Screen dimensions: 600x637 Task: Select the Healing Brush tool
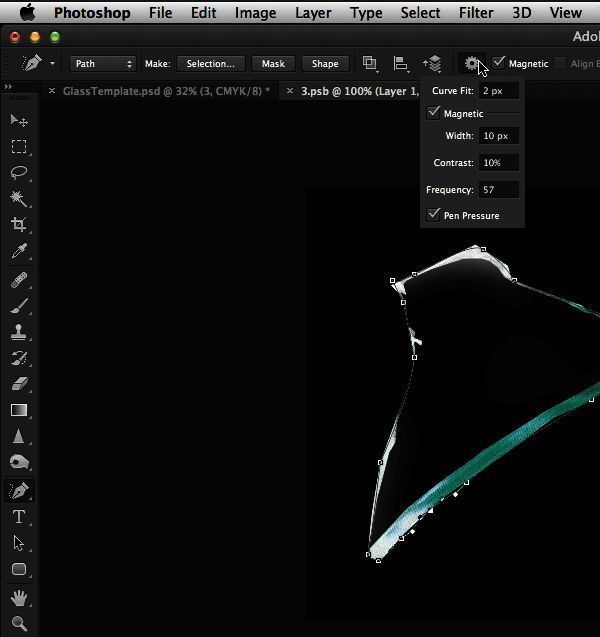(19, 280)
